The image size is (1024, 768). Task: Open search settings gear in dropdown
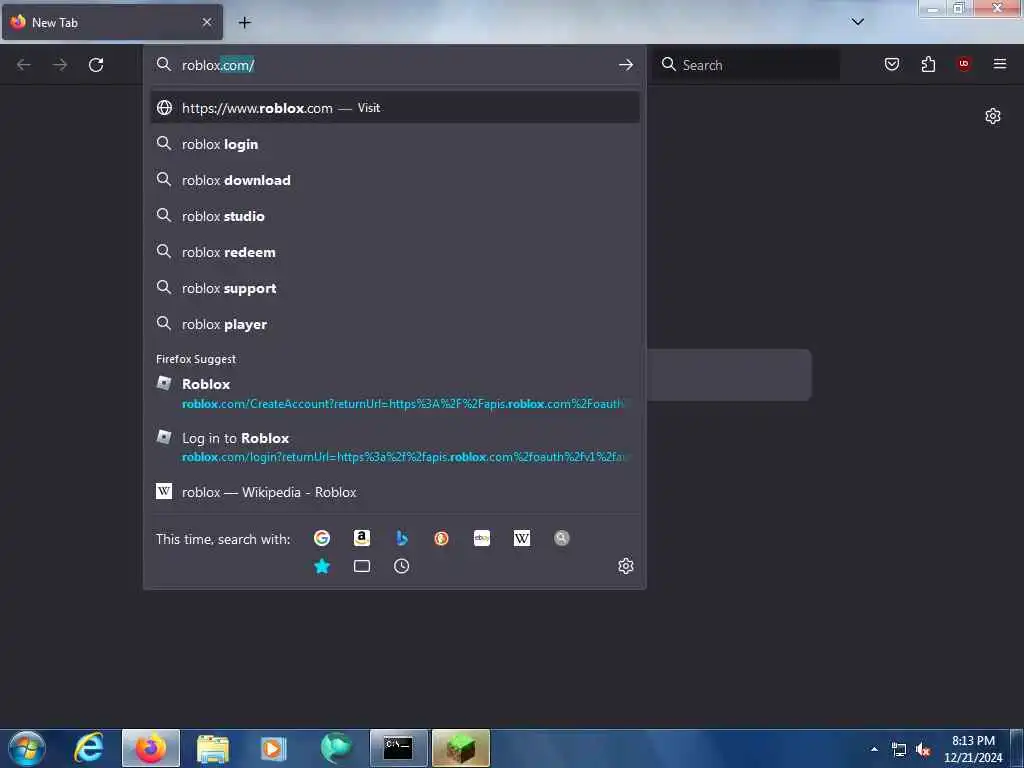626,566
